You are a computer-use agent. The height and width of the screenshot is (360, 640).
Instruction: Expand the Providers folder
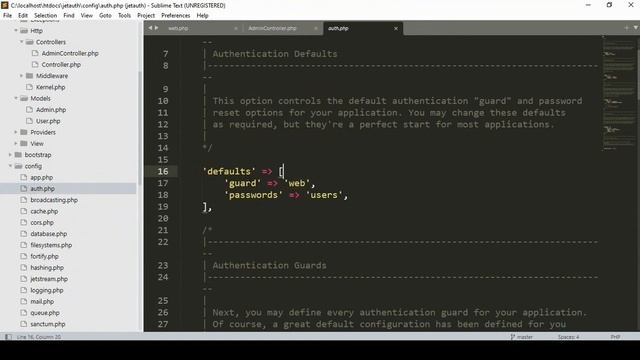pos(16,132)
